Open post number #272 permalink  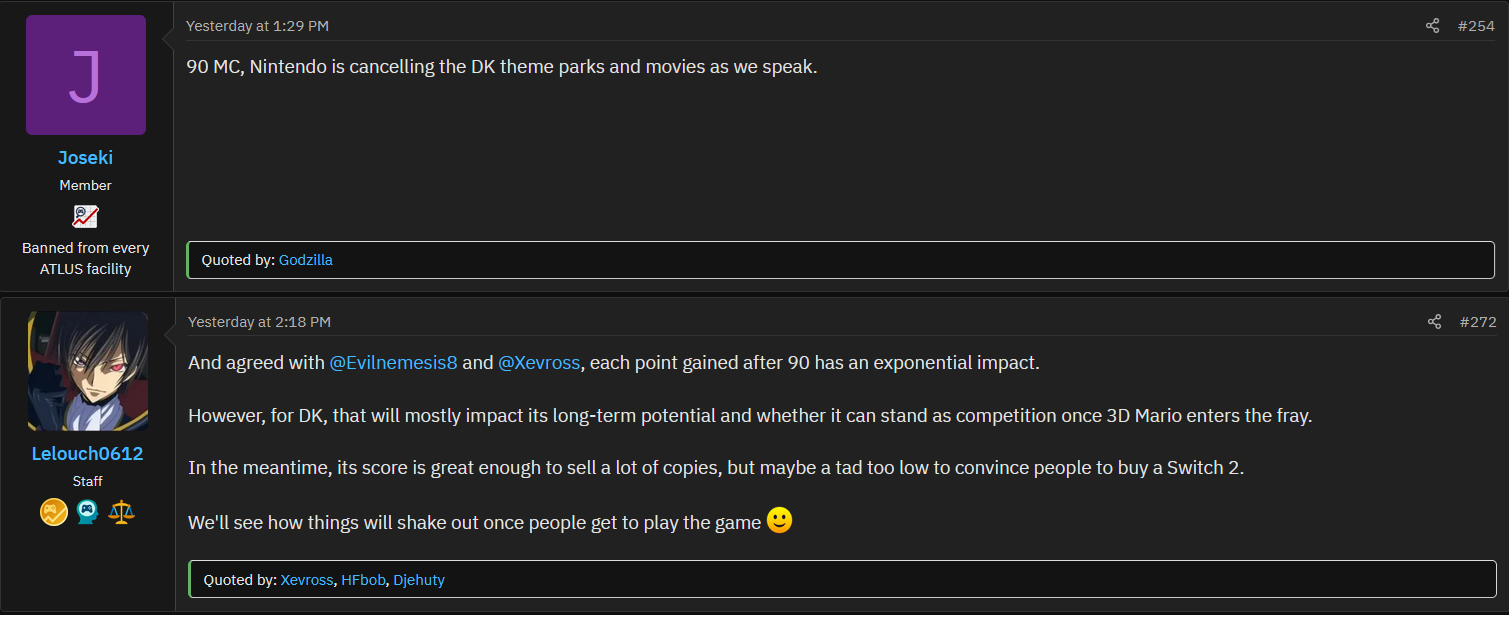tap(1478, 322)
